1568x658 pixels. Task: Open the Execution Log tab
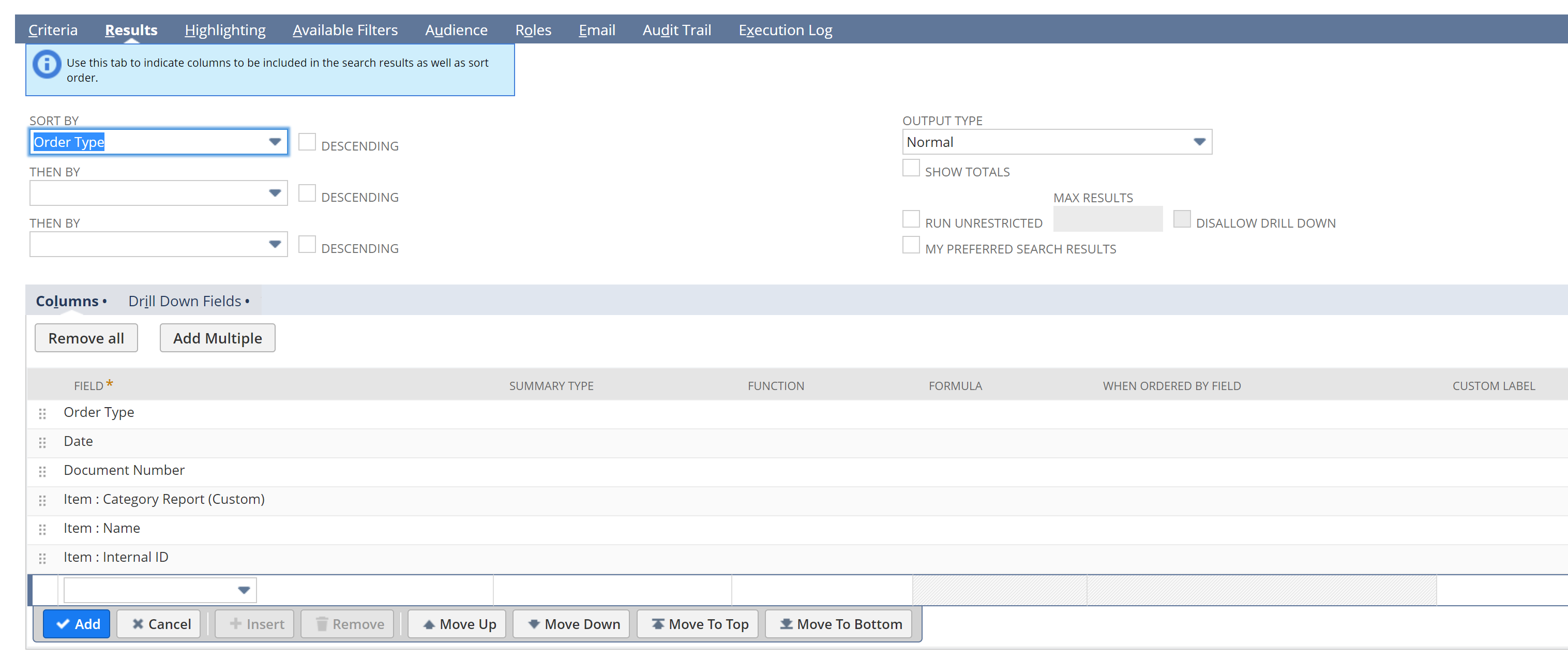click(x=785, y=30)
